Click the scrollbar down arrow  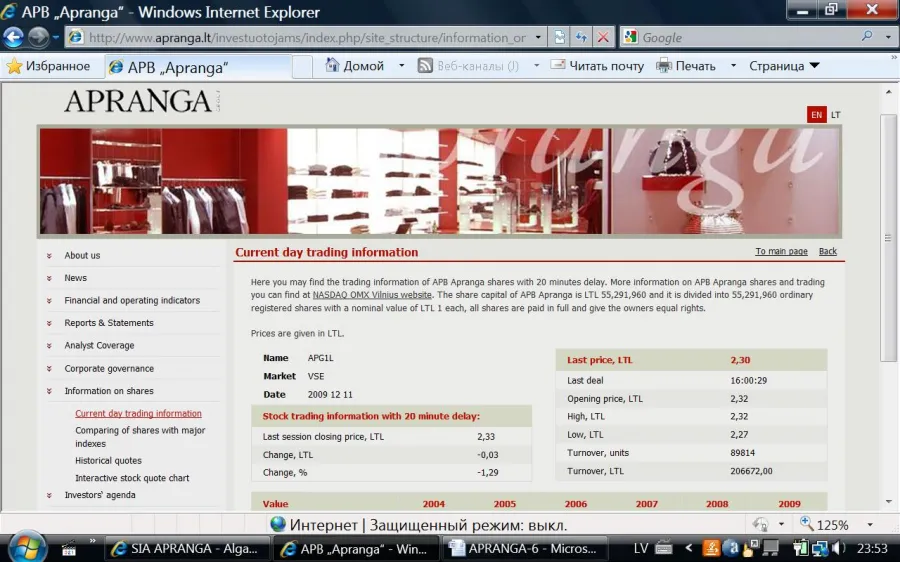tap(889, 502)
